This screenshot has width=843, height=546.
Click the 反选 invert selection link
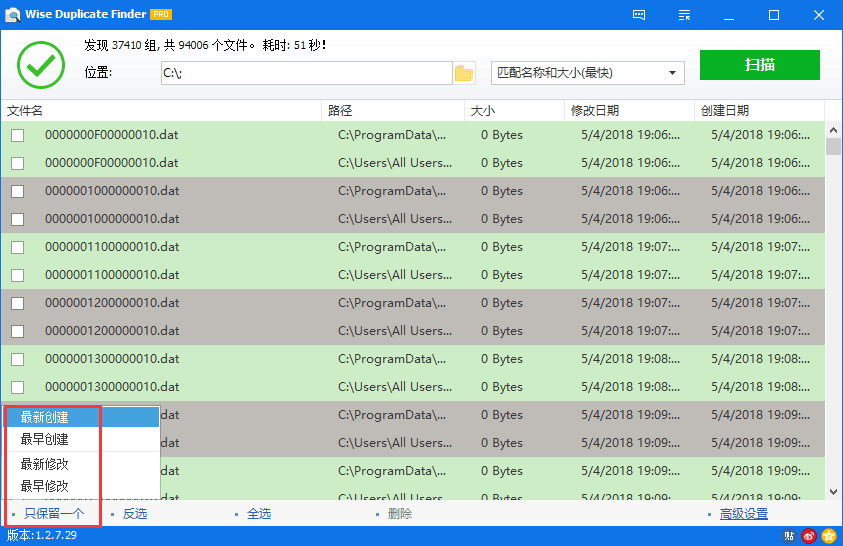tap(135, 514)
